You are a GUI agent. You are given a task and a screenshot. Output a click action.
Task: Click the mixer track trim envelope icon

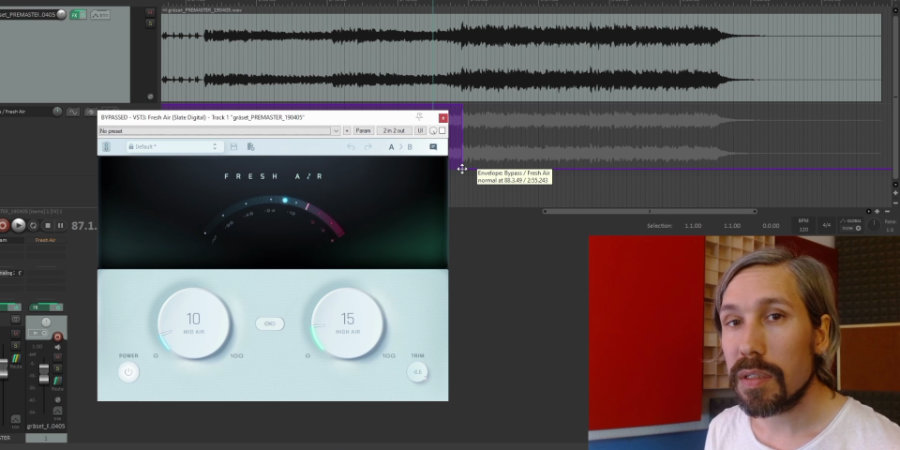[x=57, y=410]
